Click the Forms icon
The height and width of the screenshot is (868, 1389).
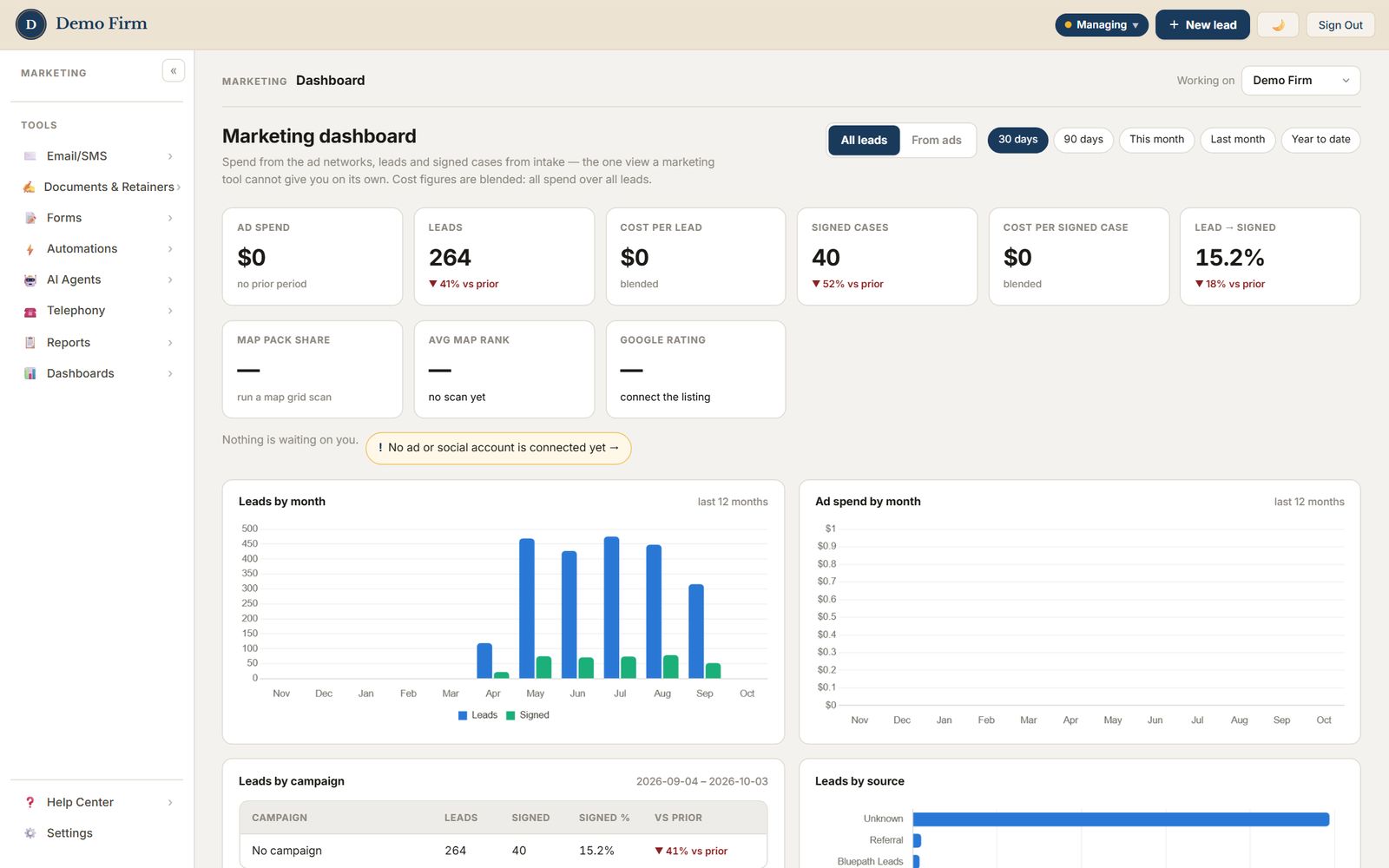(x=30, y=218)
